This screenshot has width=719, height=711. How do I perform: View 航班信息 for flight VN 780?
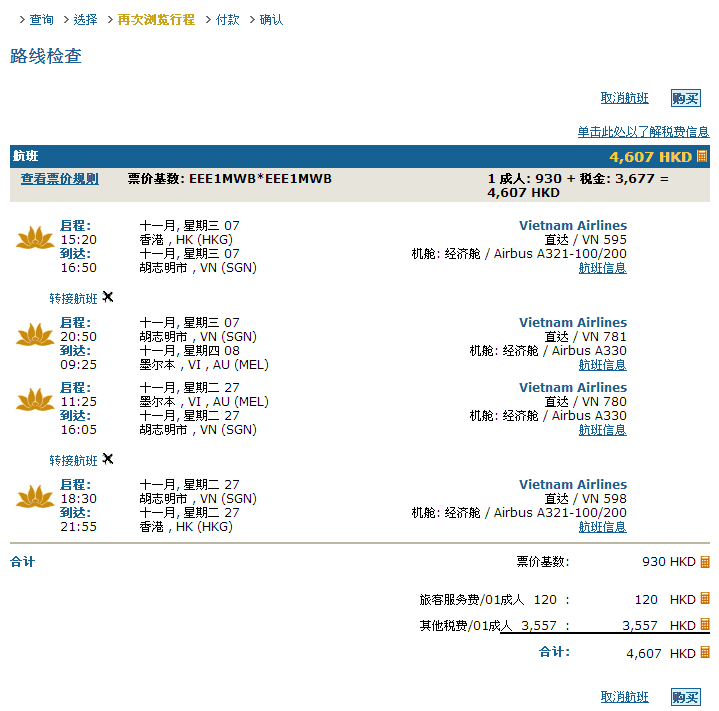point(602,430)
